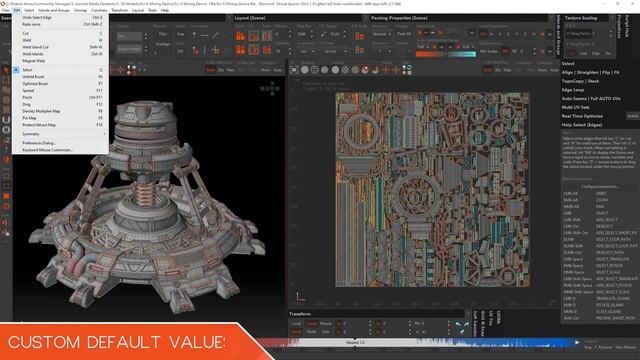640x360 pixels.
Task: Expand the Edge Loop section
Action: click(573, 90)
